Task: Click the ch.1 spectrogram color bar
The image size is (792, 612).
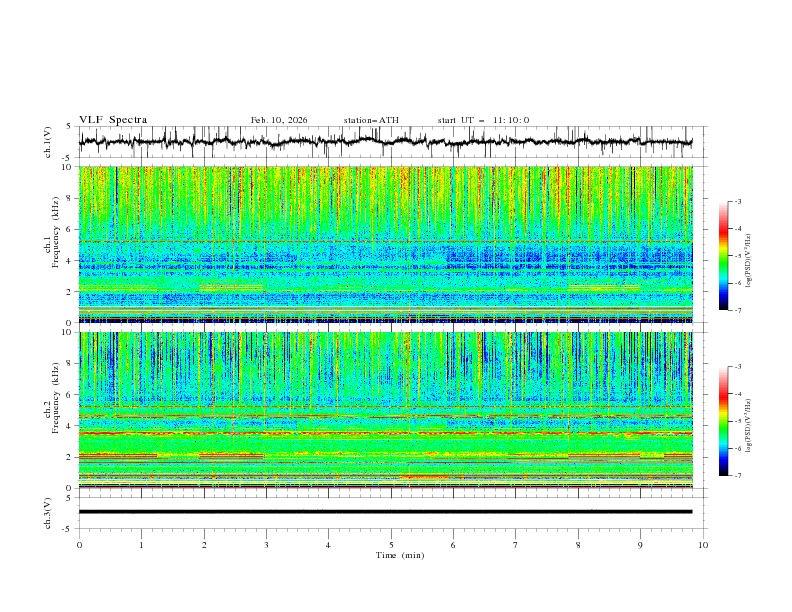Action: [723, 256]
